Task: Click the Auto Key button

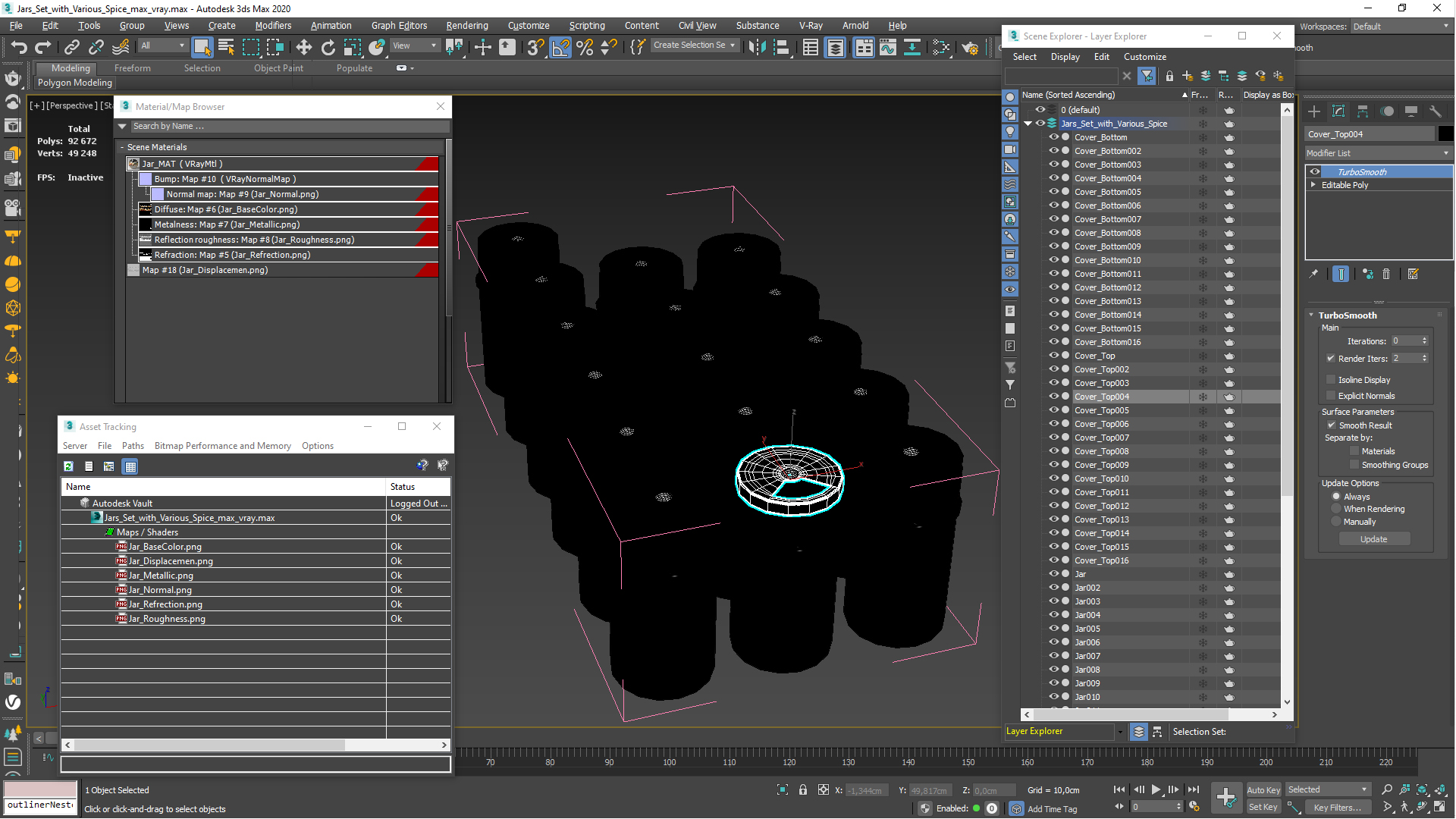Action: [1263, 790]
